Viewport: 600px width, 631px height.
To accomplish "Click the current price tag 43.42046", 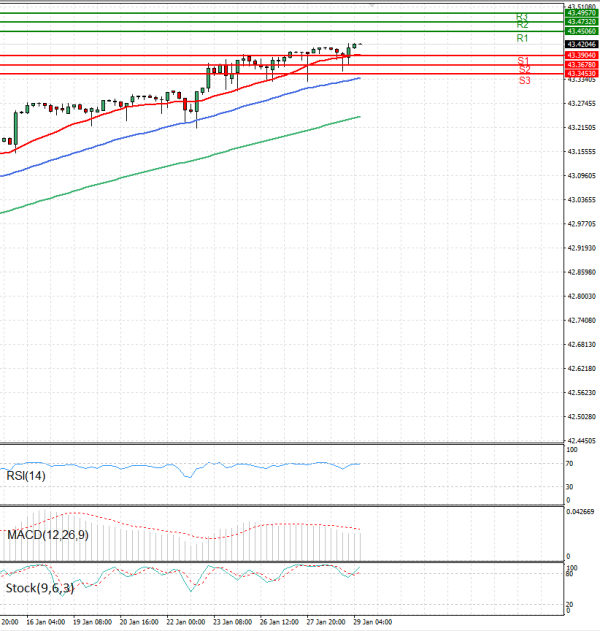I will [581, 45].
